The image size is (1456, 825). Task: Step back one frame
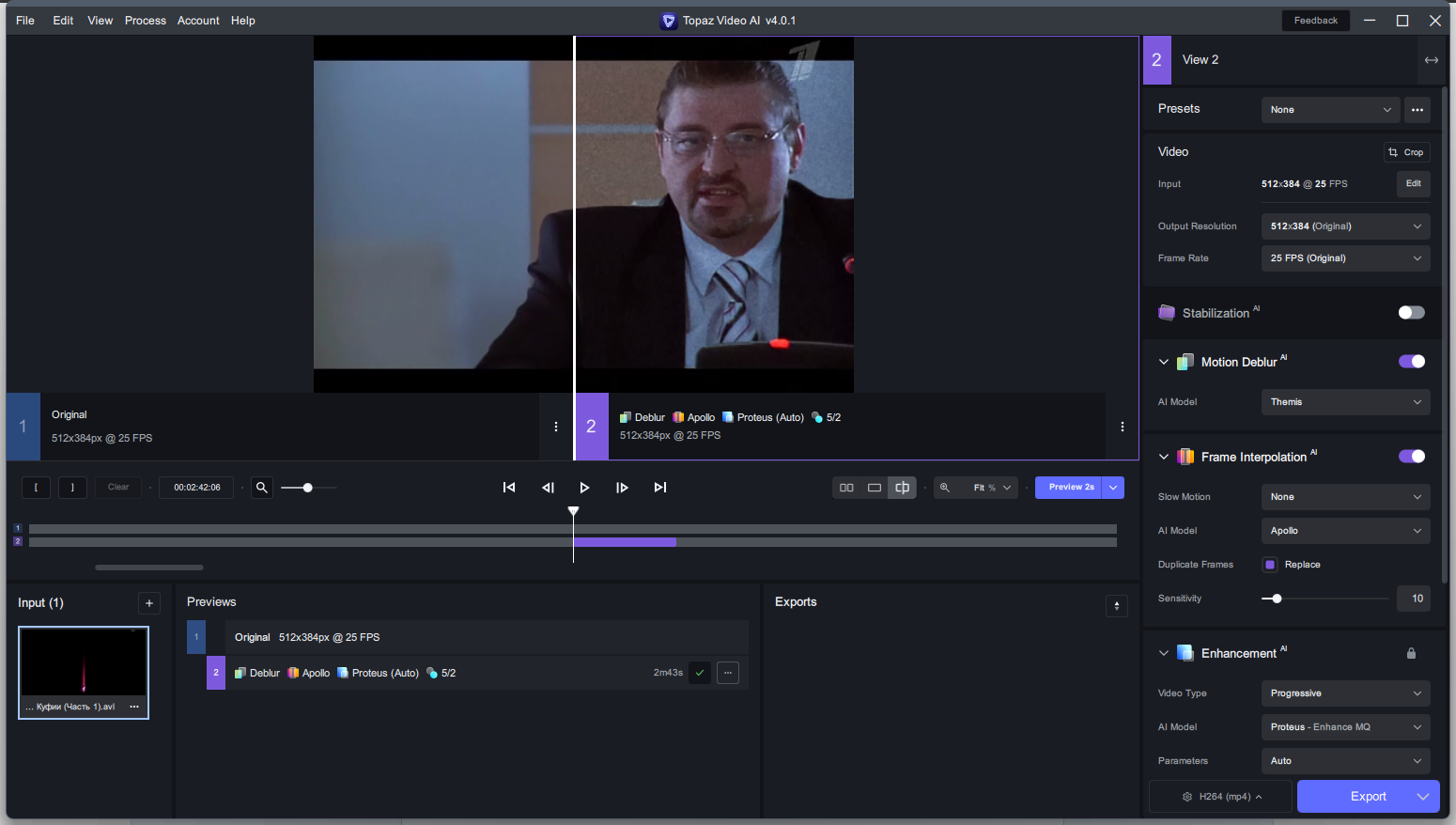(x=548, y=488)
